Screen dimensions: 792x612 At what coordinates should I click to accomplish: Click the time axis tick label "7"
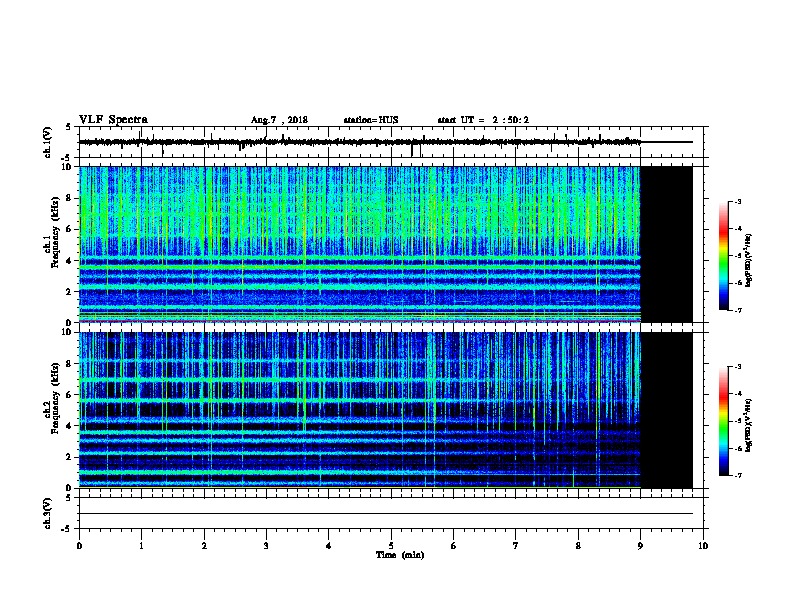click(x=516, y=546)
